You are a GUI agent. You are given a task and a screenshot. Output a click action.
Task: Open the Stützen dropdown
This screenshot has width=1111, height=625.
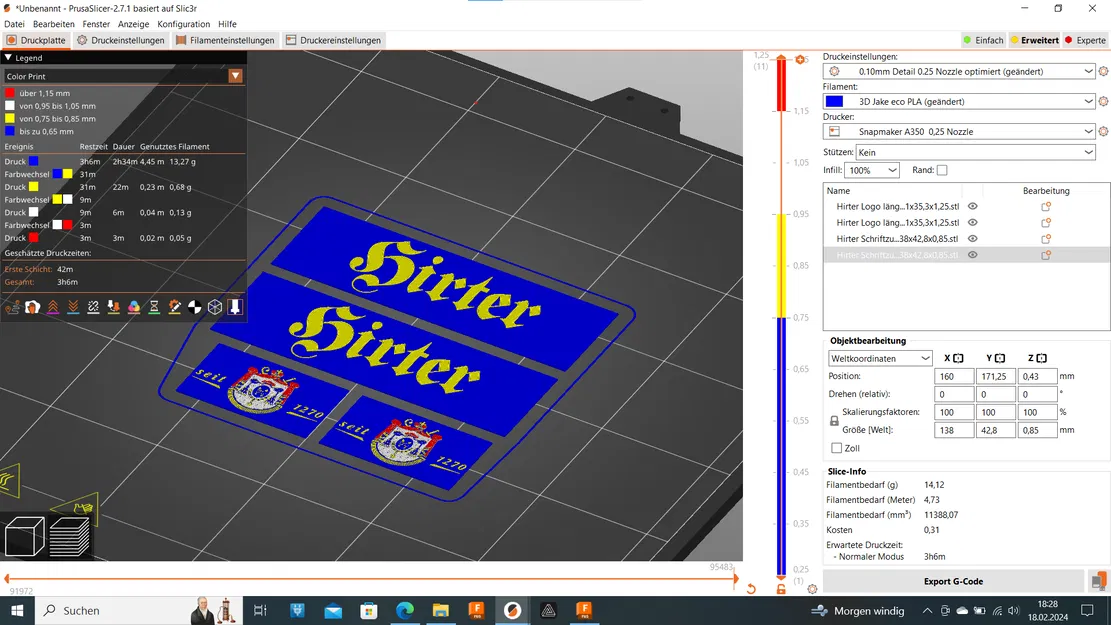(x=976, y=152)
